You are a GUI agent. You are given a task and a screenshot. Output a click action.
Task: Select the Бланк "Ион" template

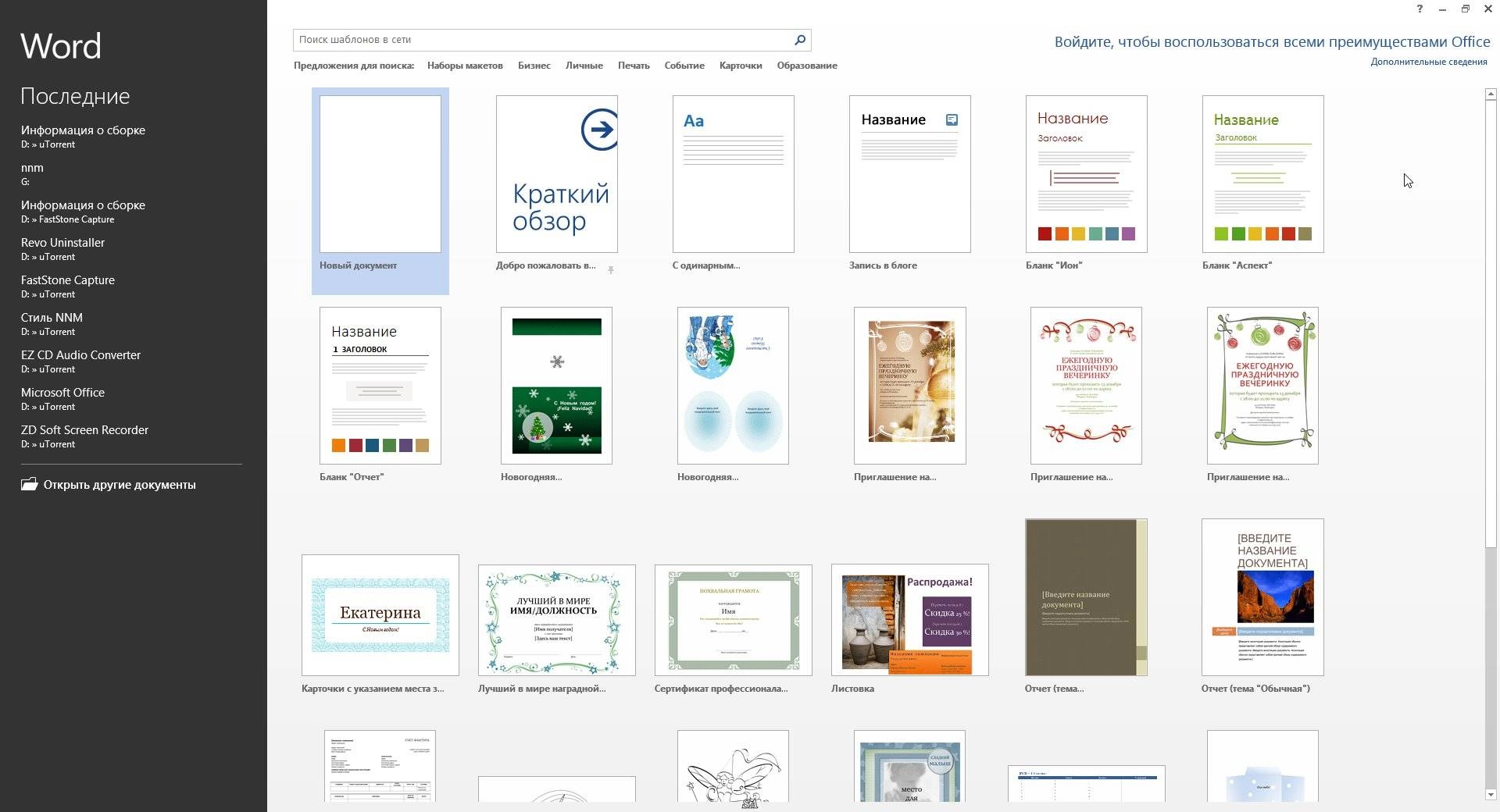click(1087, 174)
